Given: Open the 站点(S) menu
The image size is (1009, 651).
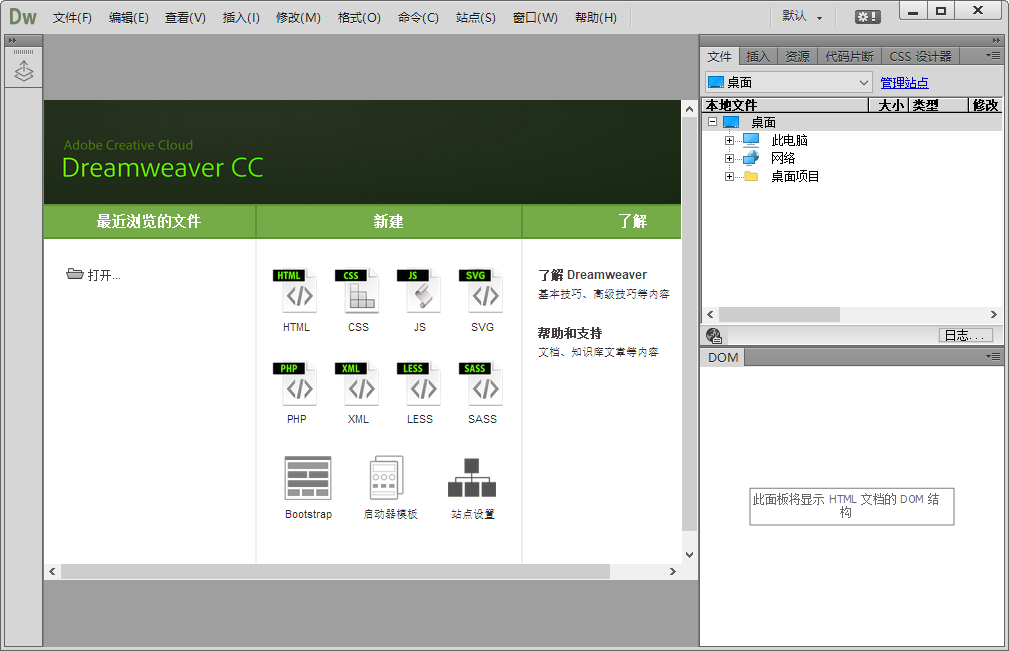Looking at the screenshot, I should pyautogui.click(x=476, y=17).
